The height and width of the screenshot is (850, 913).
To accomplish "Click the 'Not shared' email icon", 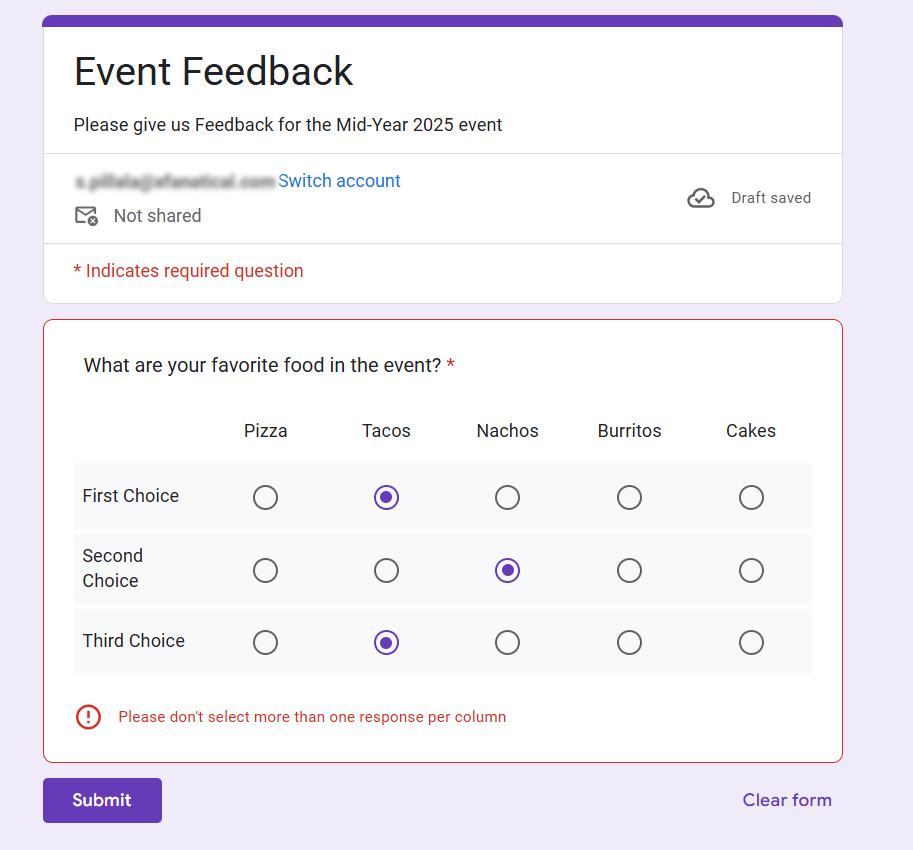I will click(86, 215).
